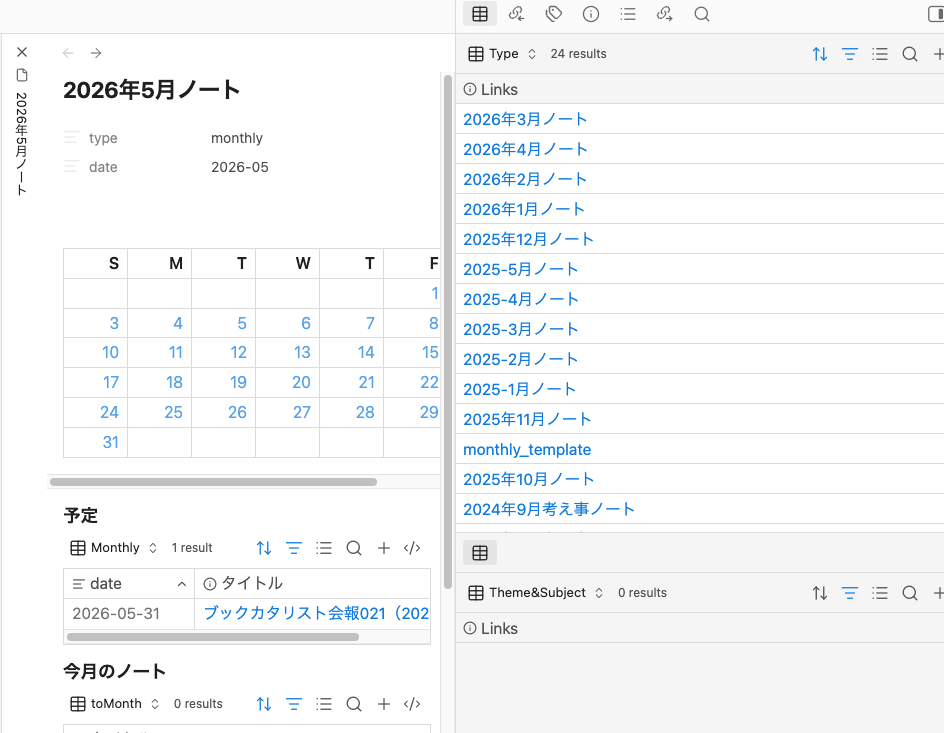This screenshot has width=944, height=733.
Task: Click the Links column header in Type view
Action: (700, 89)
